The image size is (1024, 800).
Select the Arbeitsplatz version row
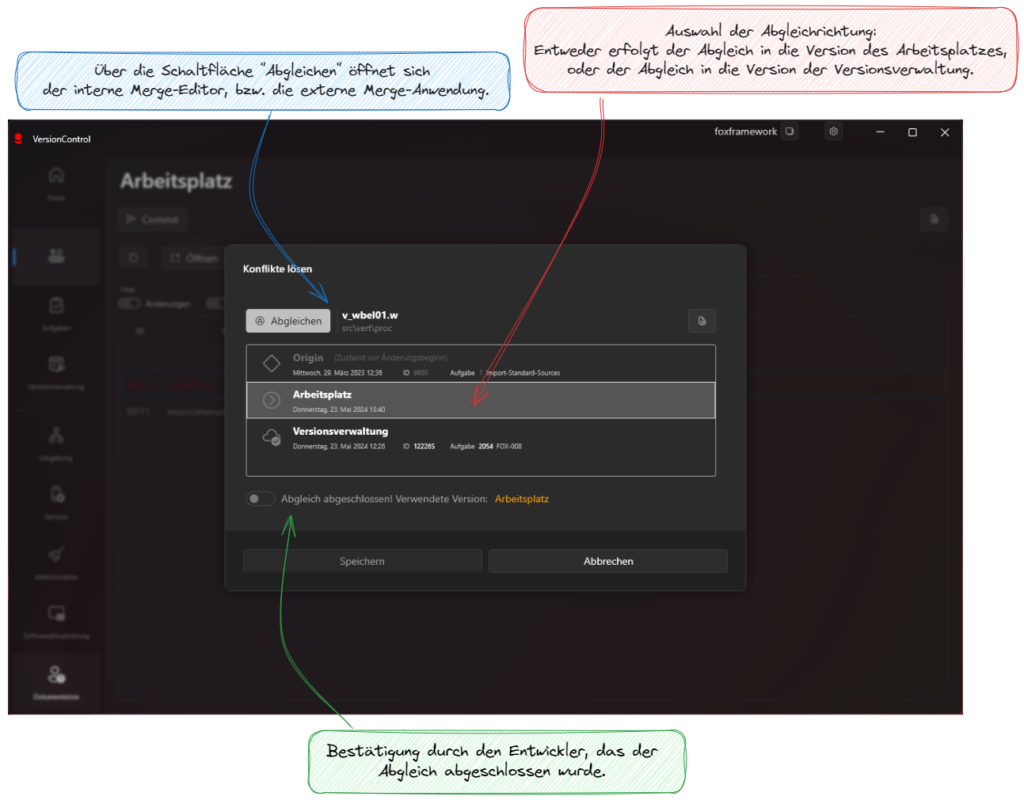pos(480,400)
